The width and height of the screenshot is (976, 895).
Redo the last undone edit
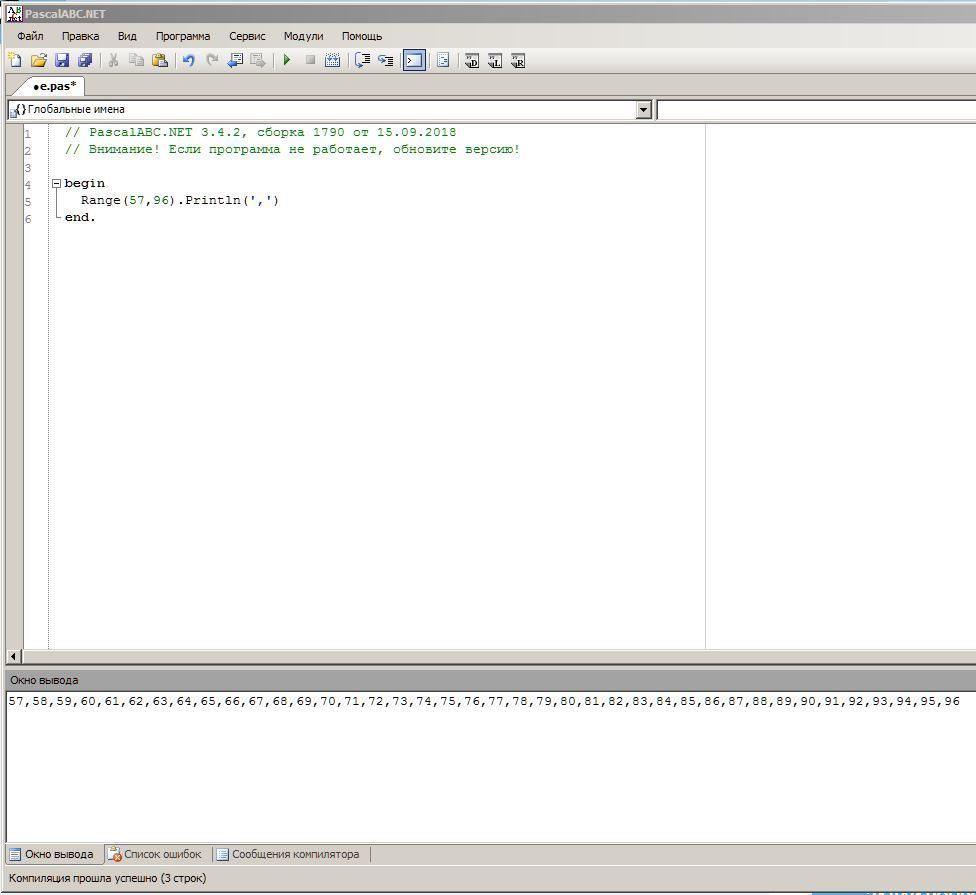click(x=212, y=60)
